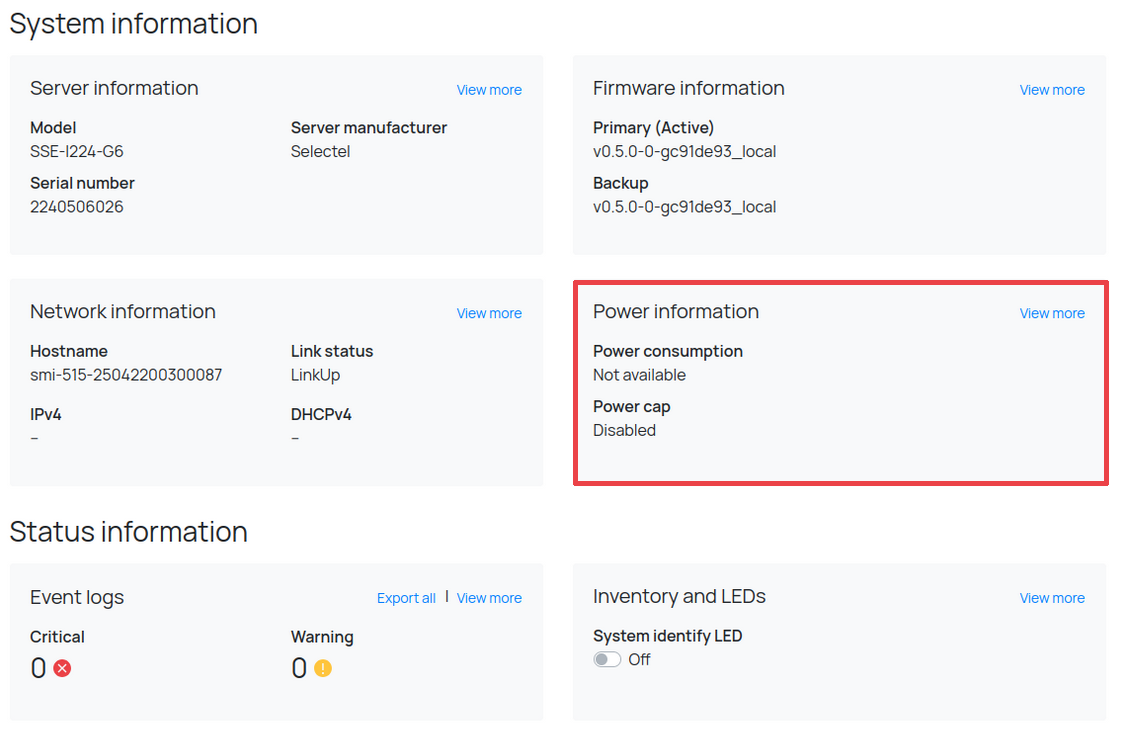View more Inventory and LEDs
This screenshot has height=748, width=1137.
pyautogui.click(x=1052, y=598)
